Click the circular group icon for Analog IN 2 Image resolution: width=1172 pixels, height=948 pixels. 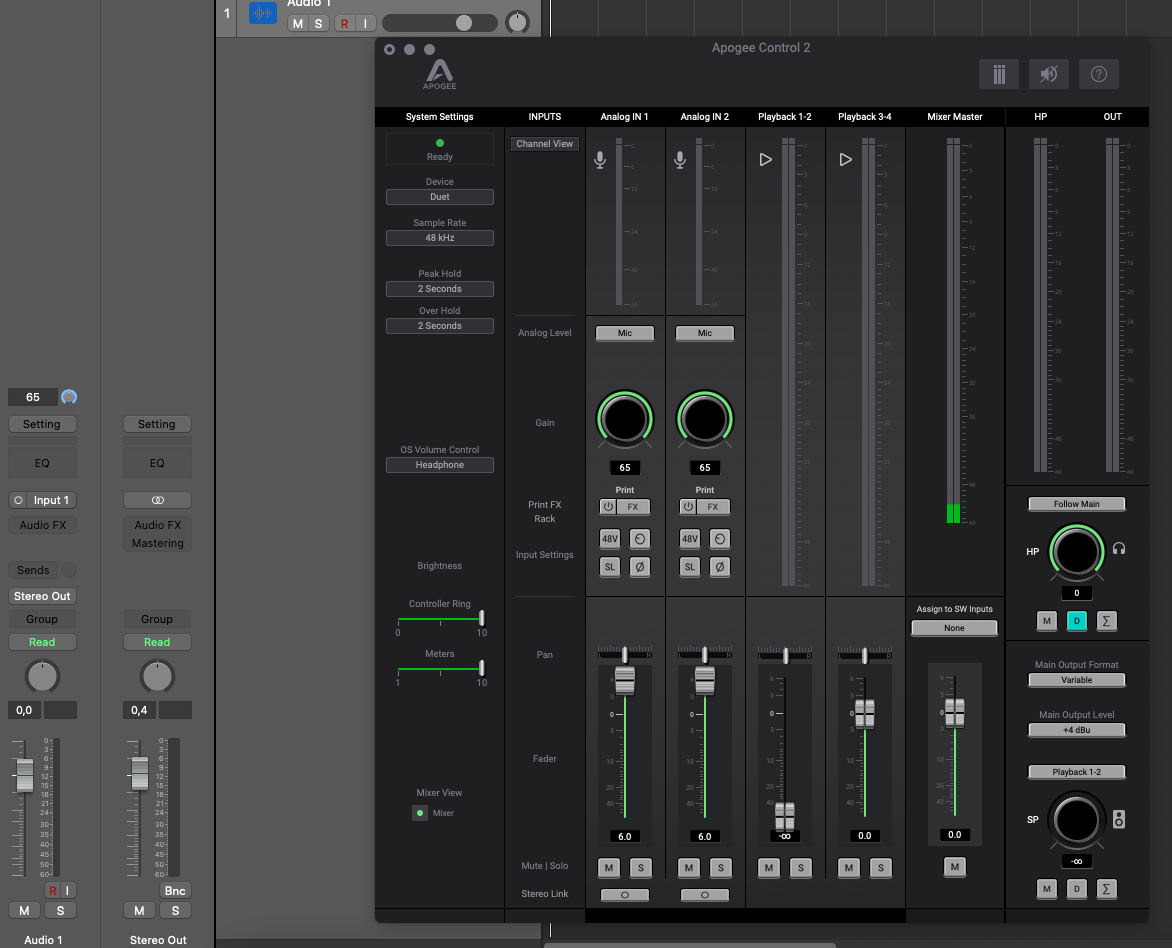point(720,539)
